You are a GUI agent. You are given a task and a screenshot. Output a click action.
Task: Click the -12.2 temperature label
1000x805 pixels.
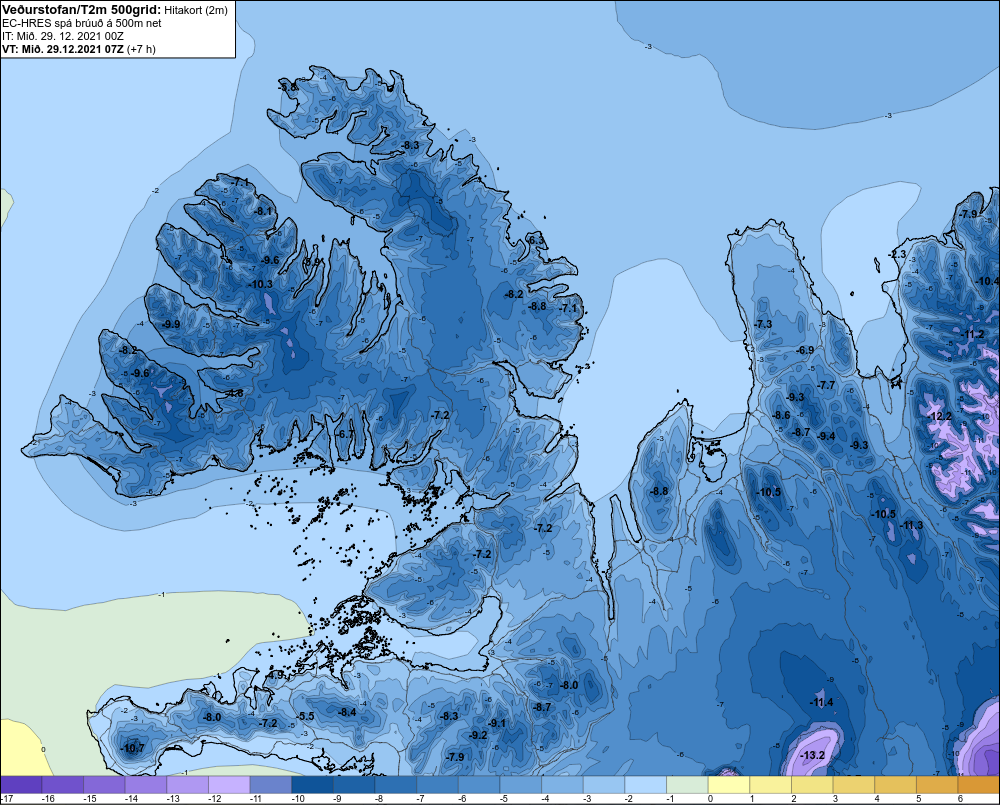point(940,417)
